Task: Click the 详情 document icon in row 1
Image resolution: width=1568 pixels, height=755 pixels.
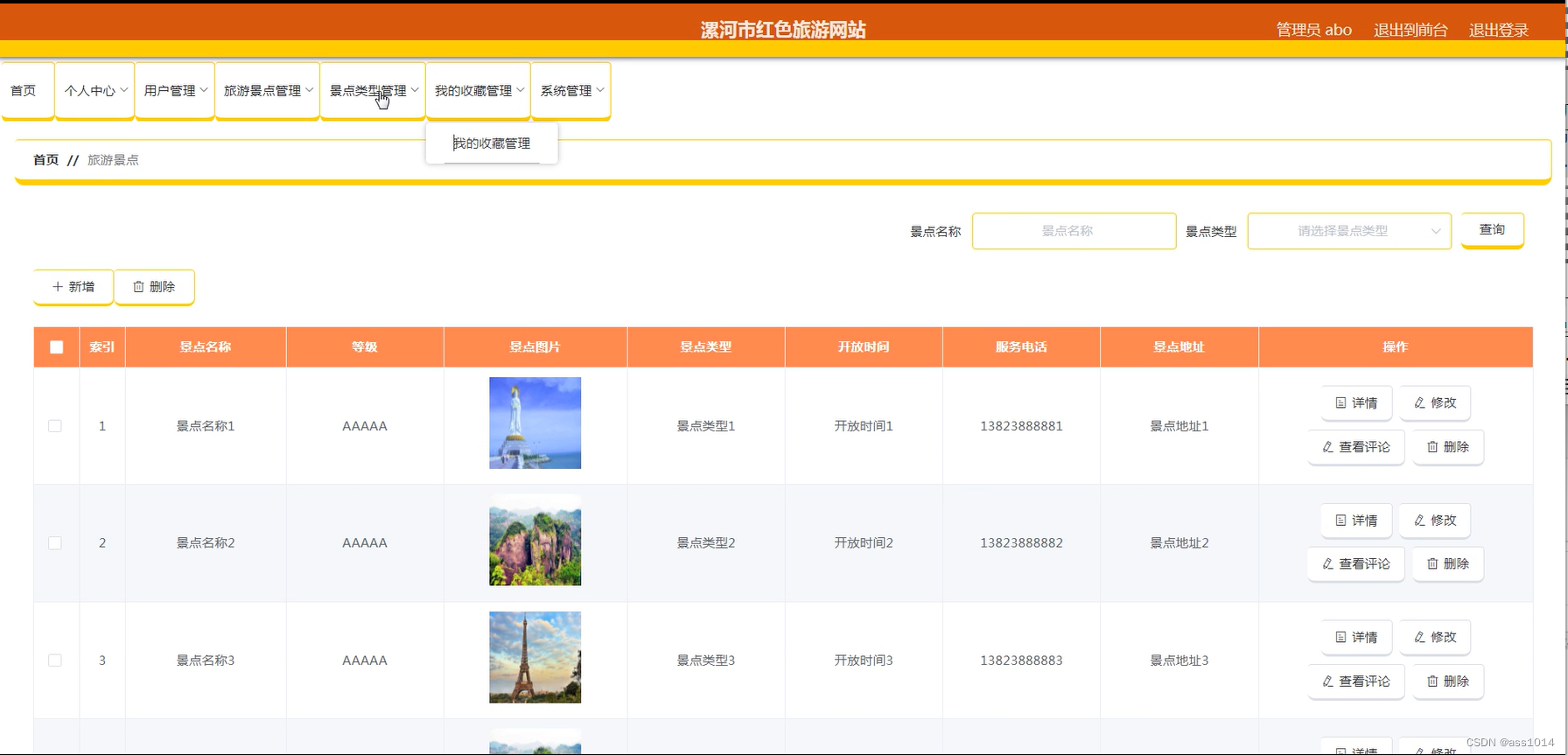Action: (x=1340, y=403)
